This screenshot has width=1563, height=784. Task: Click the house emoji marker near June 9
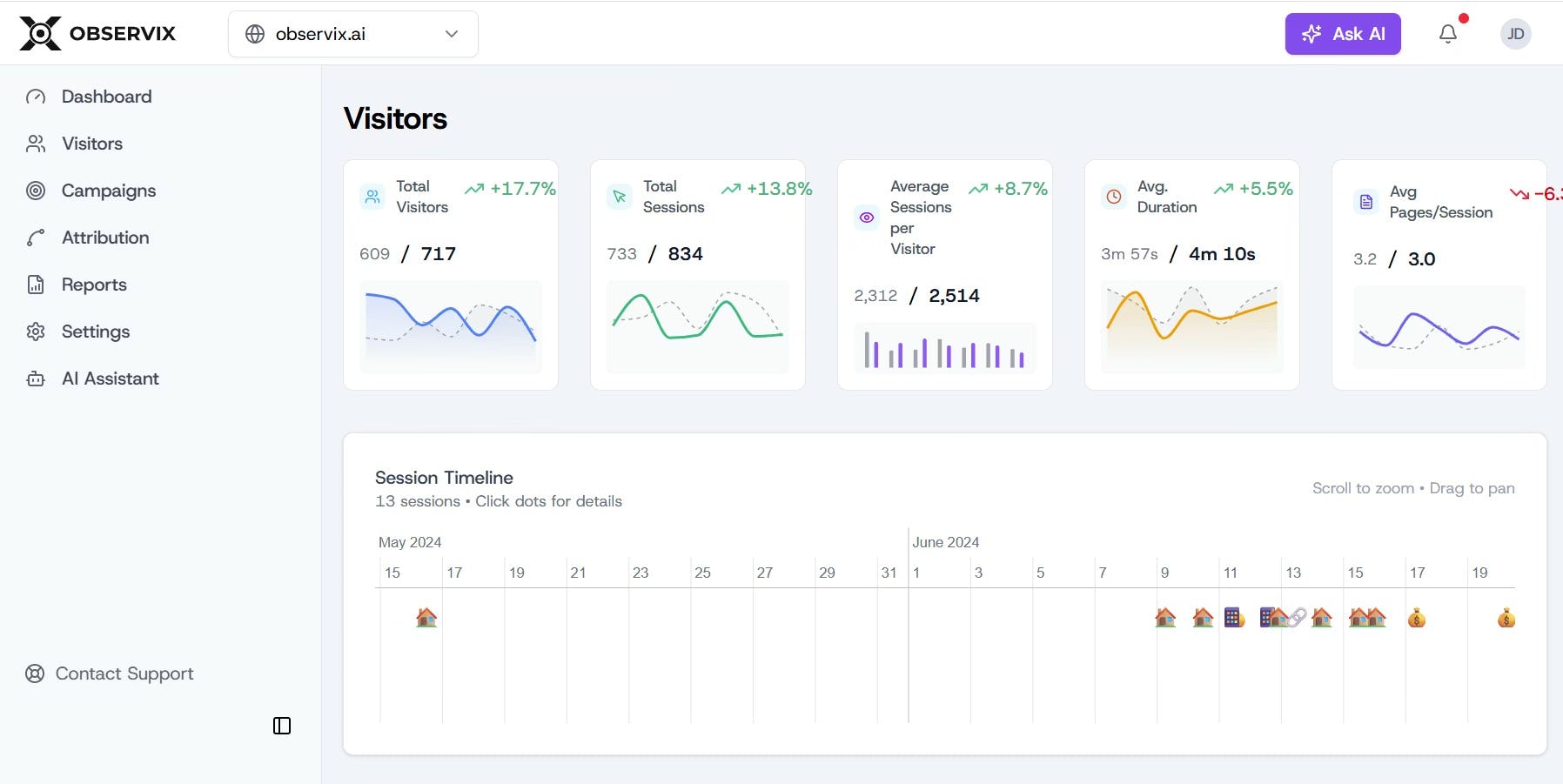click(1166, 617)
